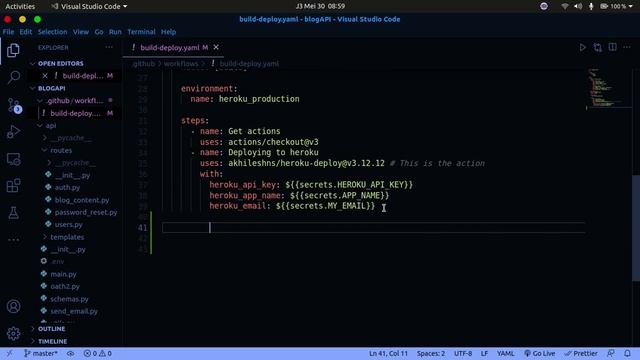Expand the Outline section
This screenshot has width=640, height=360.
[x=51, y=329]
